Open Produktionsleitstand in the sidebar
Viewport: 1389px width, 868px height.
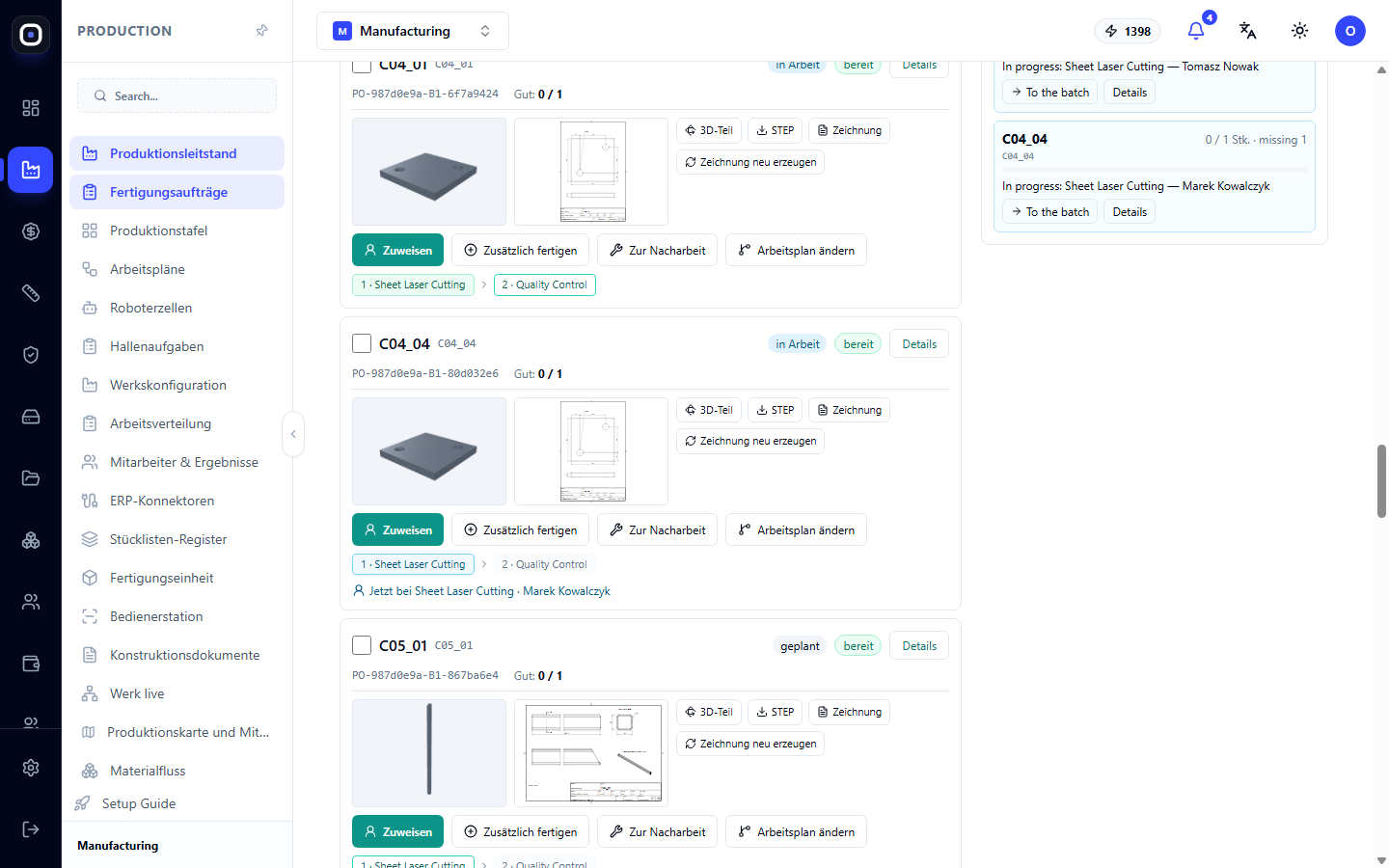[177, 153]
